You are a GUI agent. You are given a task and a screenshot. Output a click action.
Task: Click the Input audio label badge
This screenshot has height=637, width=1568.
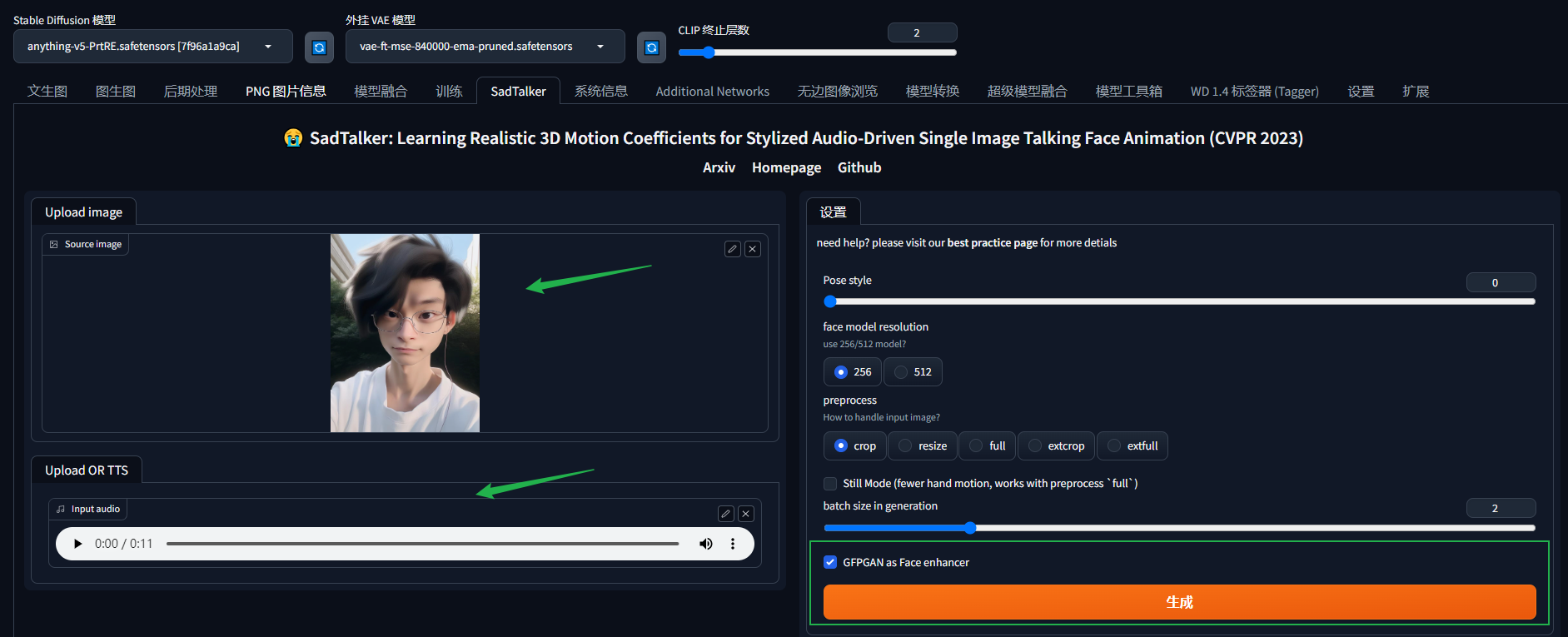(x=88, y=510)
